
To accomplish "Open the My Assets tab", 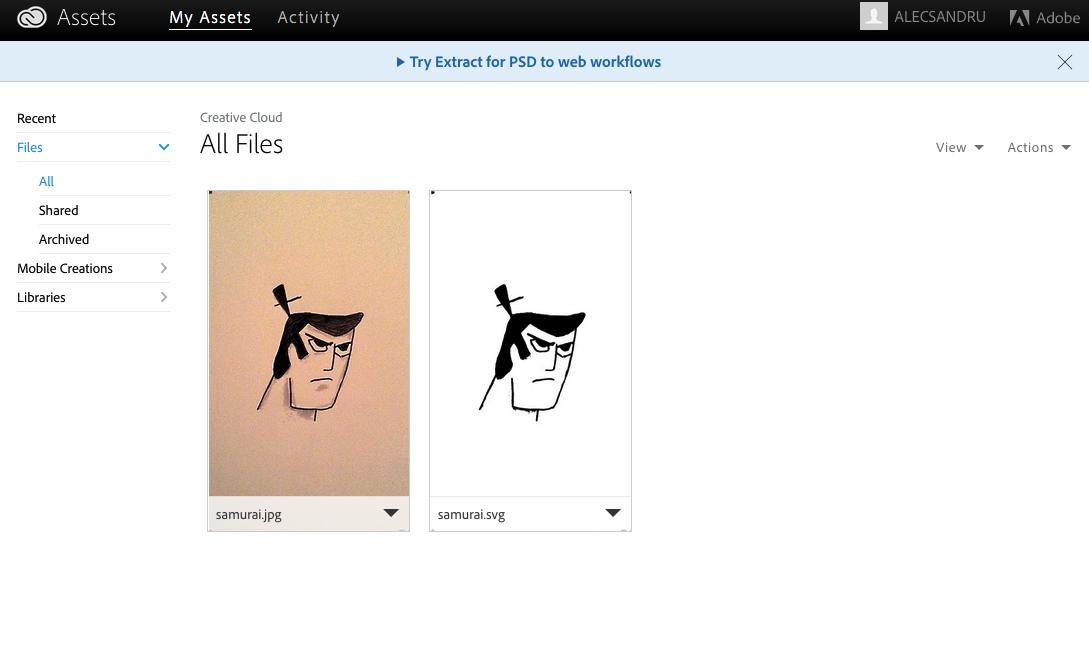I will tap(210, 17).
